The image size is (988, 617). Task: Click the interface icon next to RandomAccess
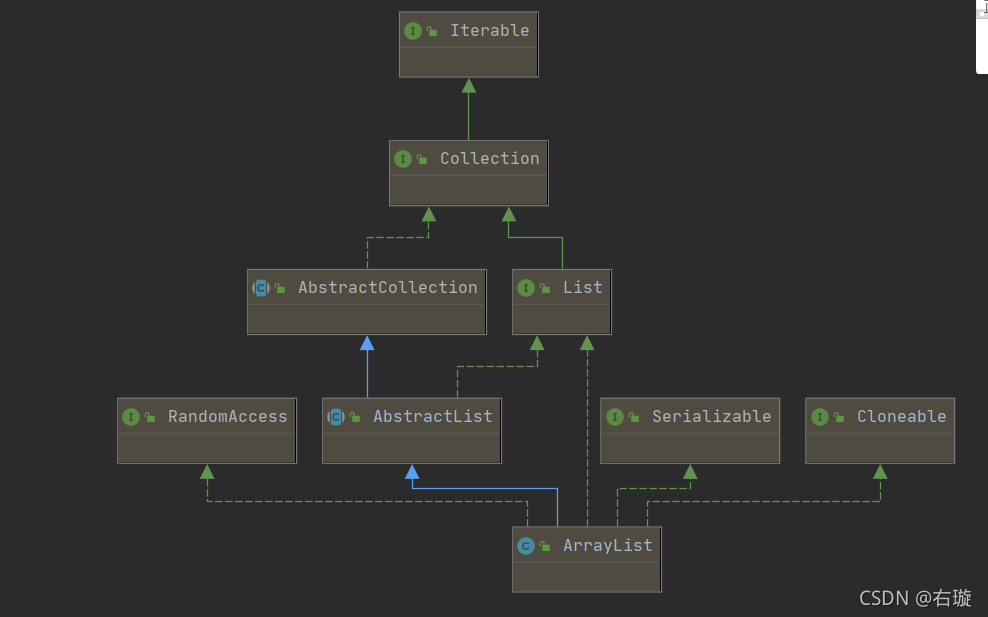(131, 416)
